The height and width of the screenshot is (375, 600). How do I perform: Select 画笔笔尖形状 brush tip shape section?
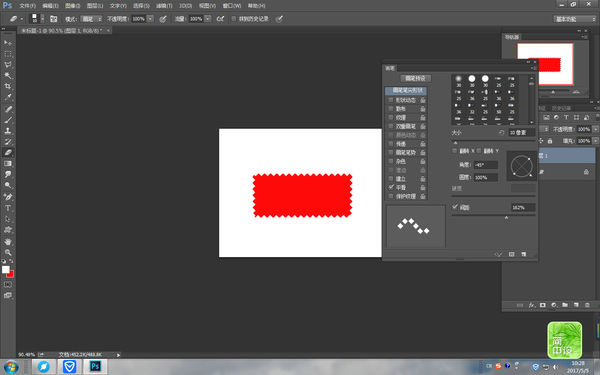(406, 91)
